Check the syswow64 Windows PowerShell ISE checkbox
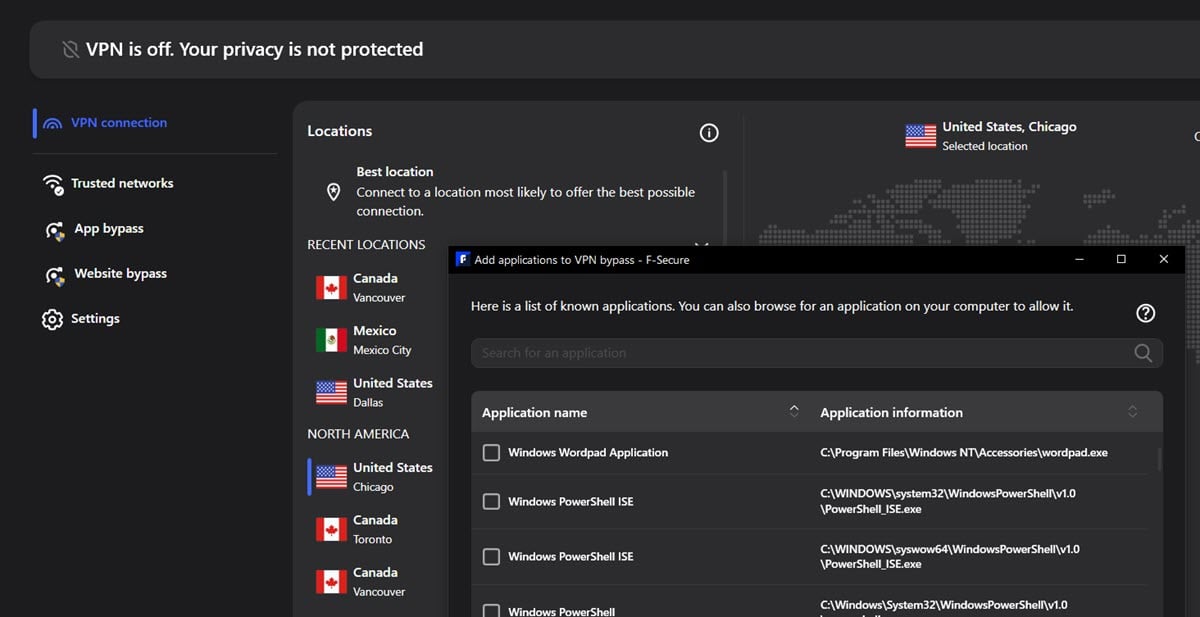Image resolution: width=1200 pixels, height=617 pixels. point(491,556)
